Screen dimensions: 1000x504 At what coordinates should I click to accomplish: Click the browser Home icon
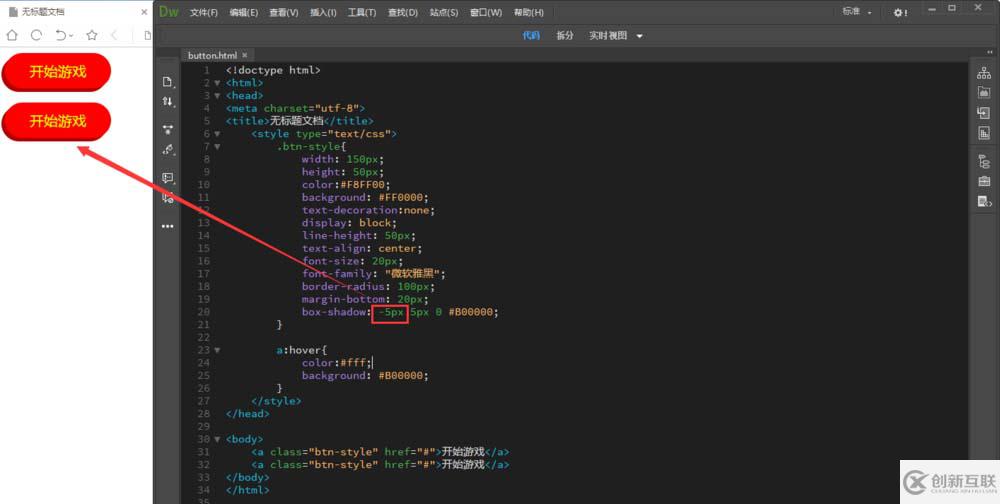pos(12,35)
